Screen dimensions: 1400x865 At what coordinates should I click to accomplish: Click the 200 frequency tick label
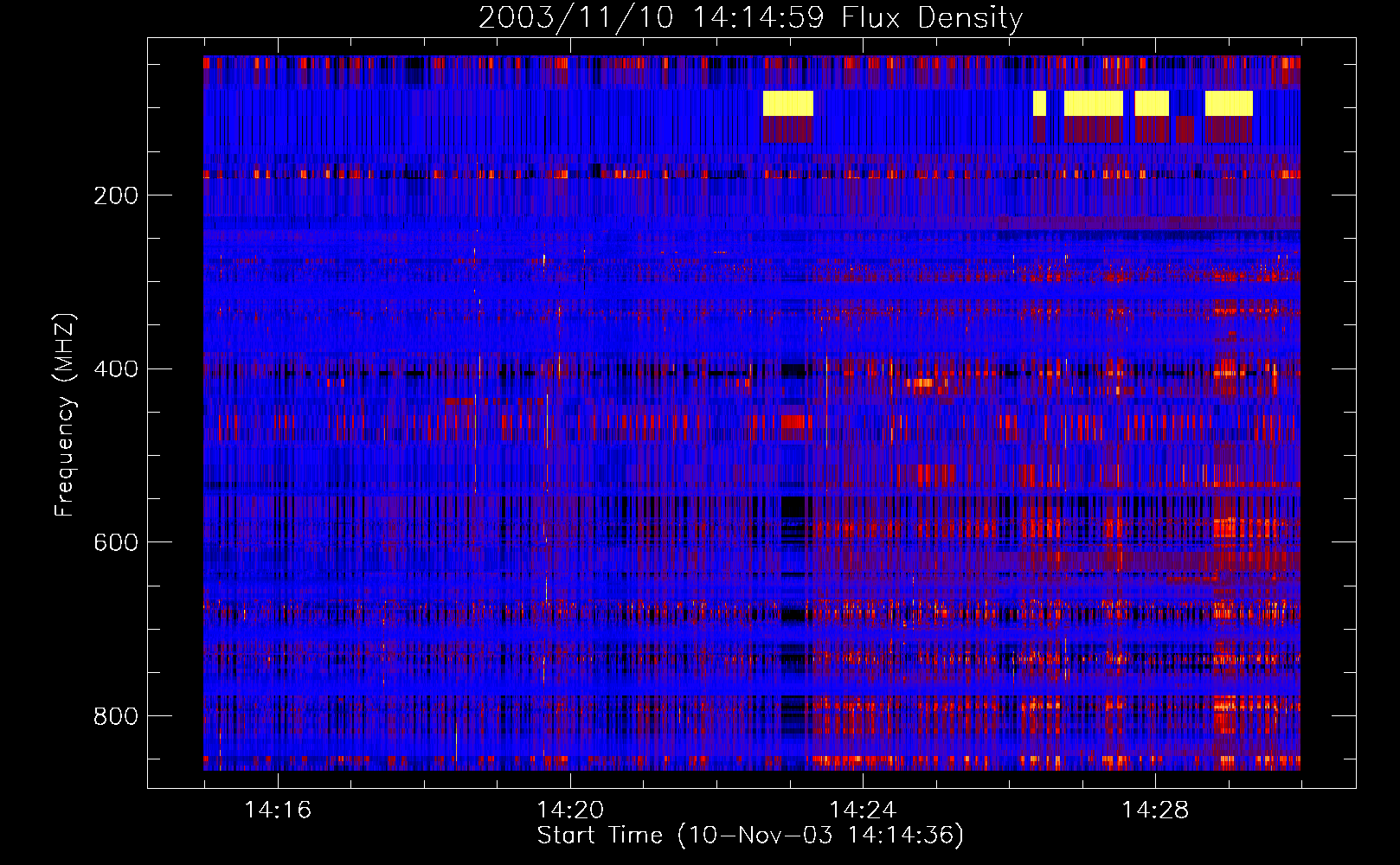pyautogui.click(x=116, y=195)
